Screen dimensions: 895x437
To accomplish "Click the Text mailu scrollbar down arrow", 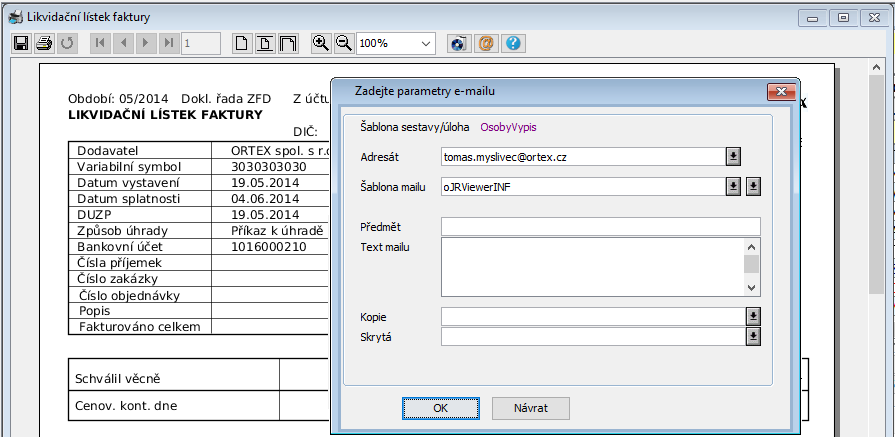I will [x=752, y=288].
